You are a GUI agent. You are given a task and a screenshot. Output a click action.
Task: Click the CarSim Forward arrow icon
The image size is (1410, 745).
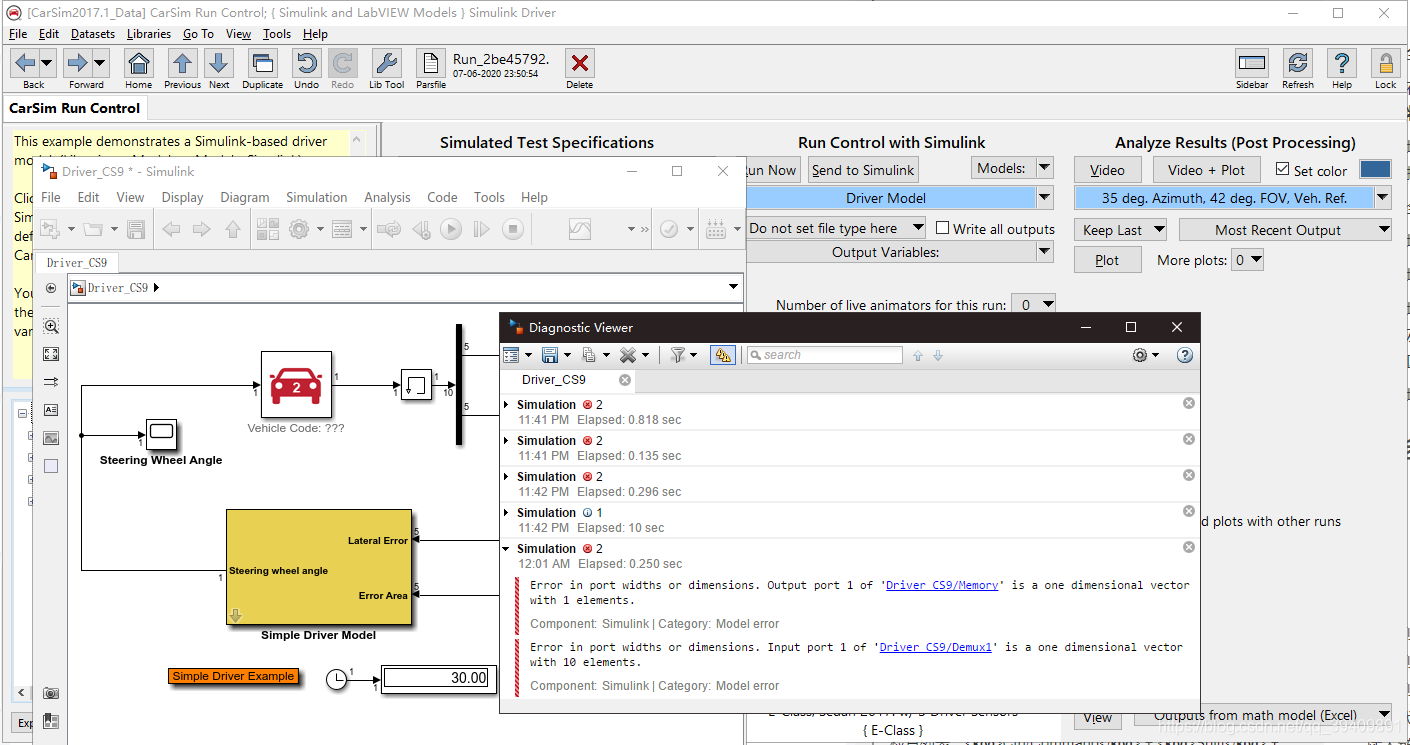[79, 63]
